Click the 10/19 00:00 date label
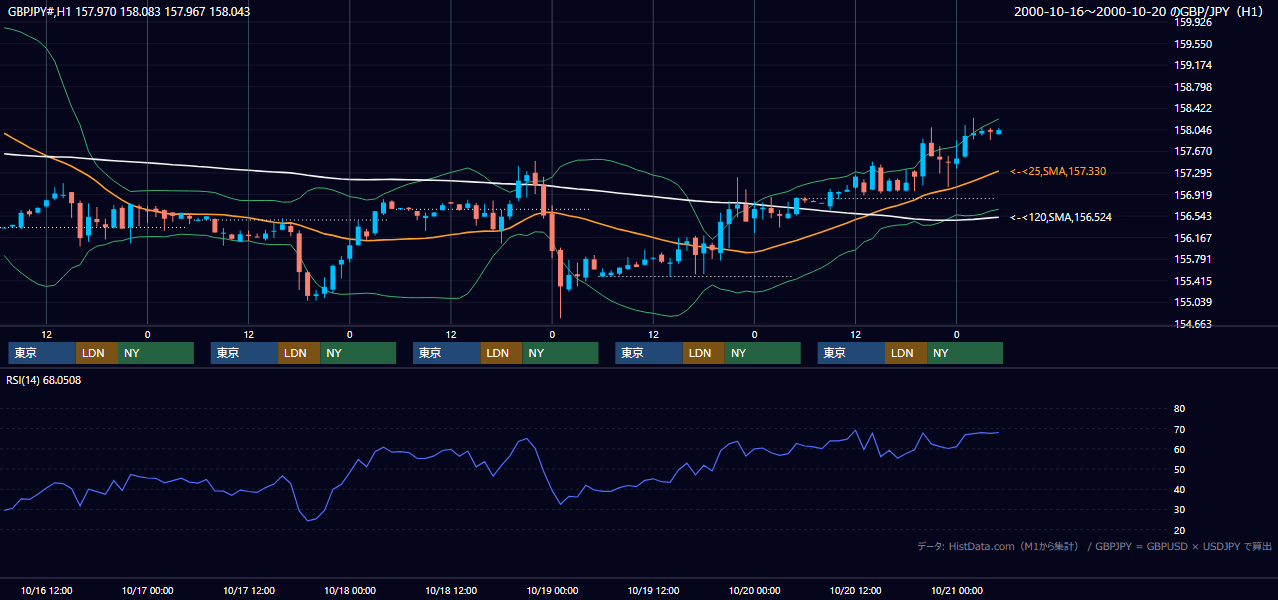 pos(552,590)
